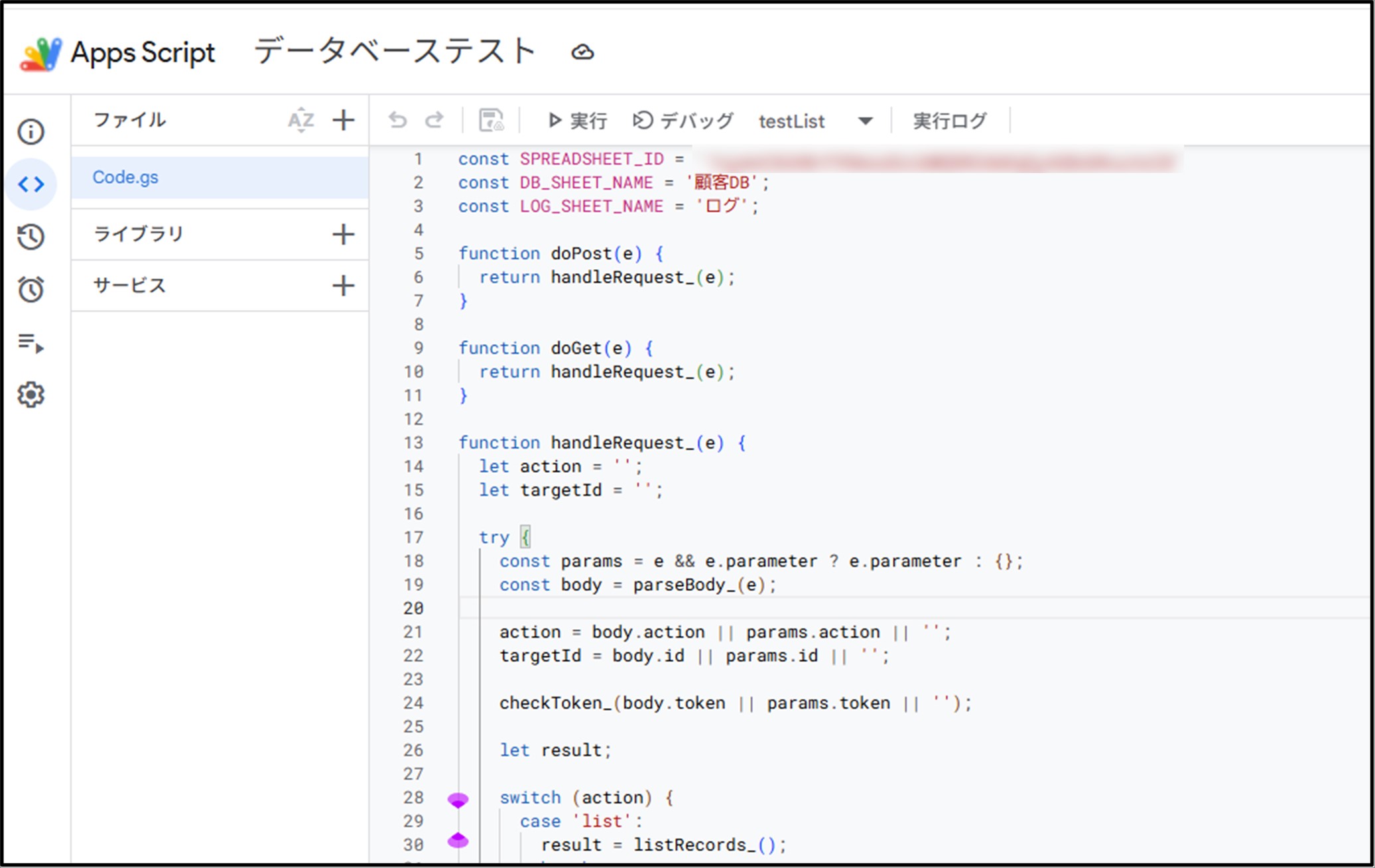1375x868 pixels.
Task: Click the cloud save status icon
Action: click(582, 52)
